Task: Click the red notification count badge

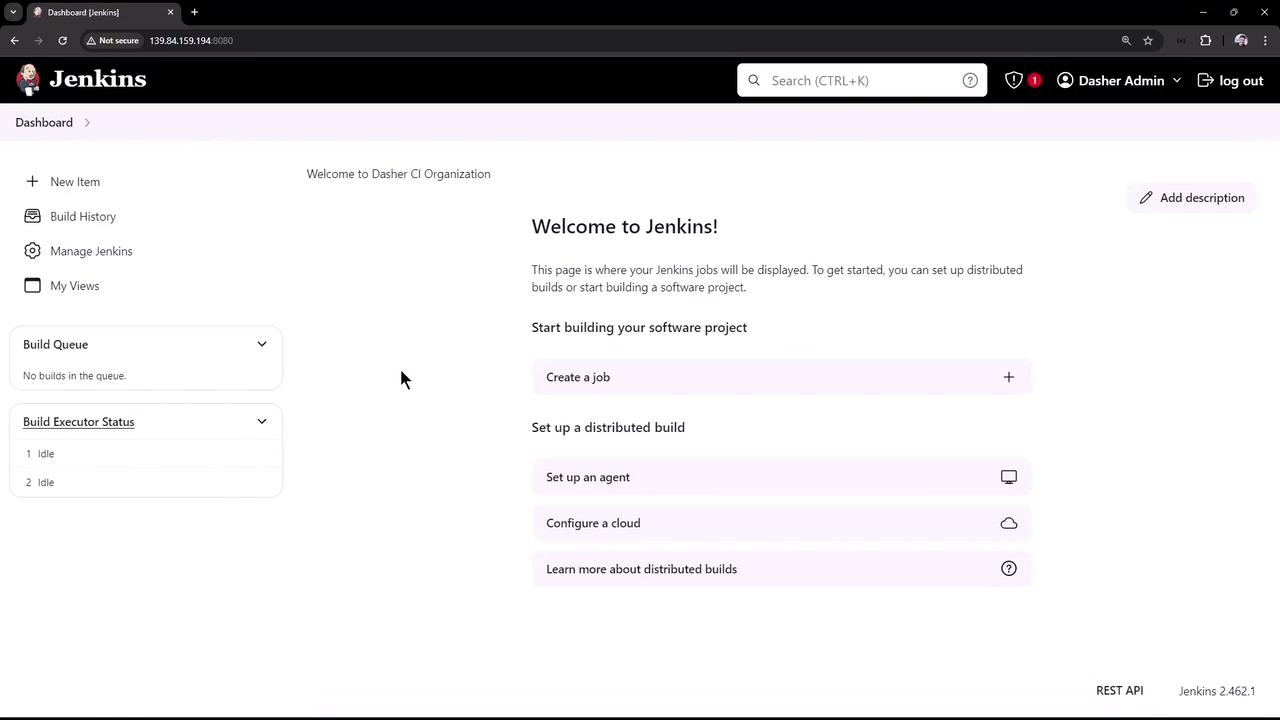Action: click(1034, 80)
